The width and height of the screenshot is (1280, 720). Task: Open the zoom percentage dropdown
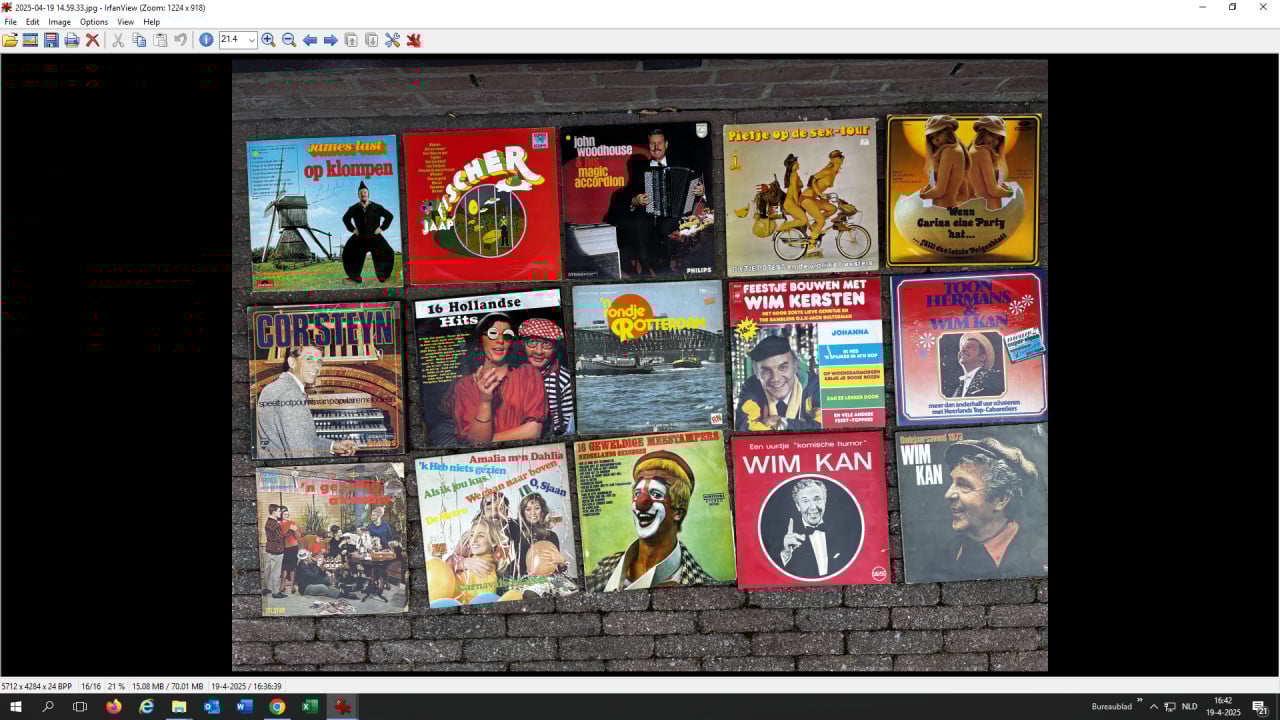251,40
